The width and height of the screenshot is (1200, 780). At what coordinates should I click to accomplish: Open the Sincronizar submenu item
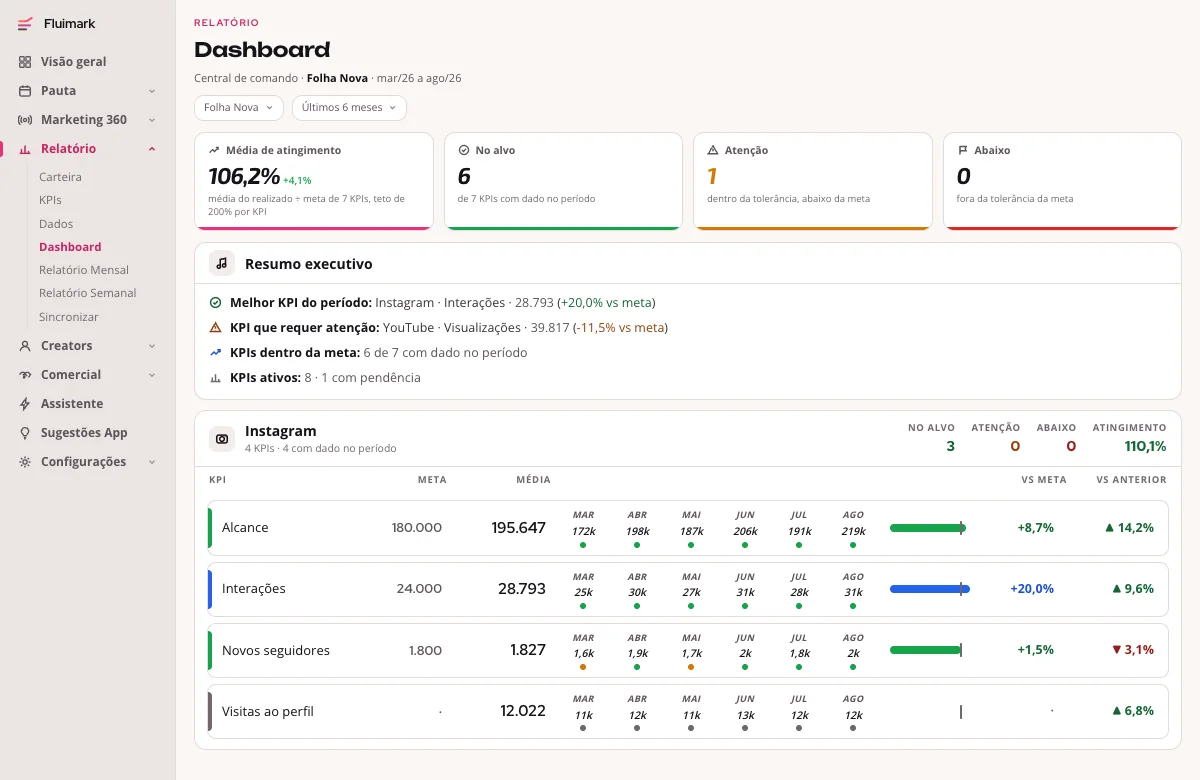[69, 317]
